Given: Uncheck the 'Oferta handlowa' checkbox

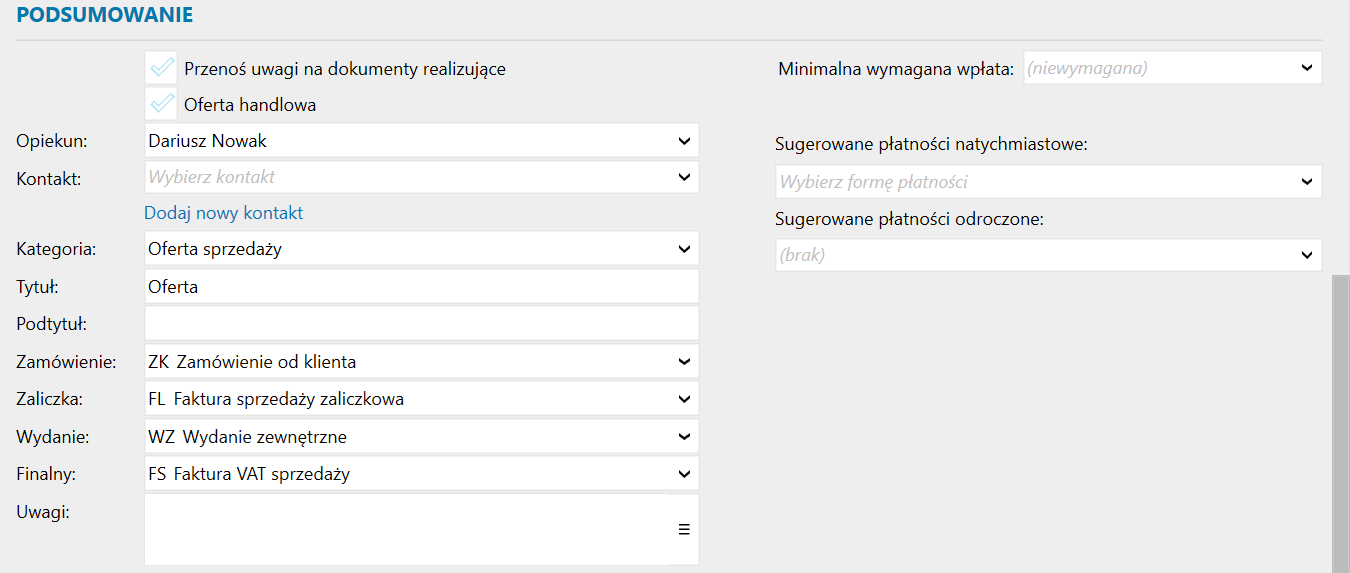Looking at the screenshot, I should (162, 104).
